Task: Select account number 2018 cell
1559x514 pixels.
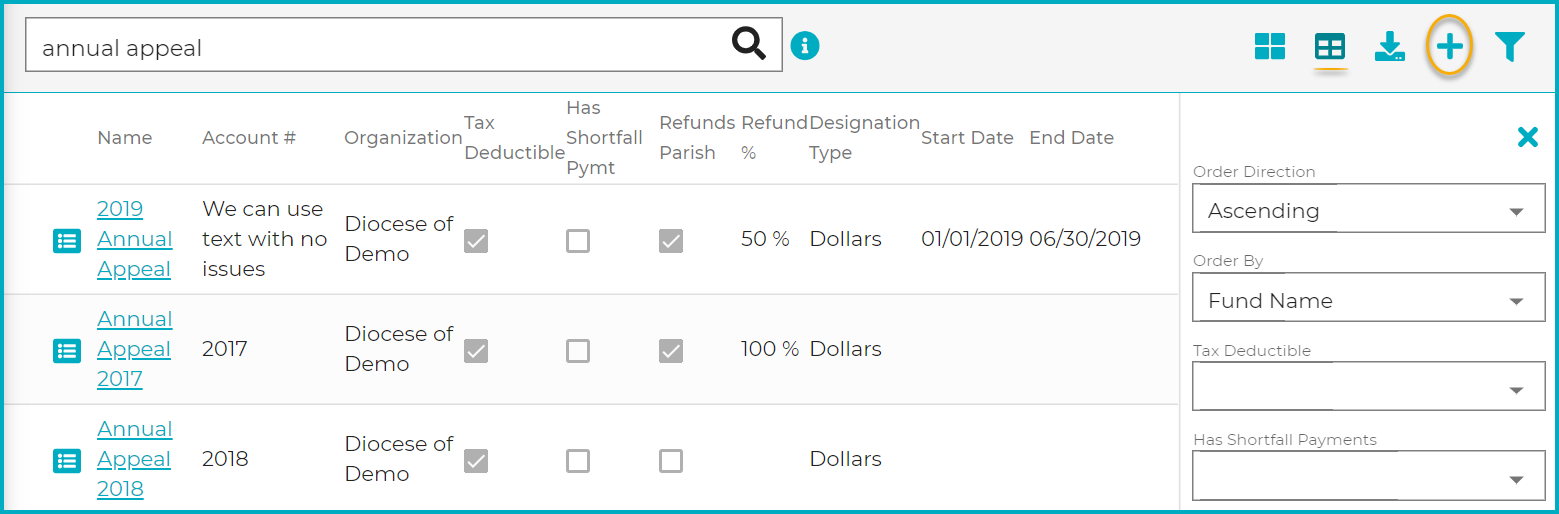Action: pos(225,460)
